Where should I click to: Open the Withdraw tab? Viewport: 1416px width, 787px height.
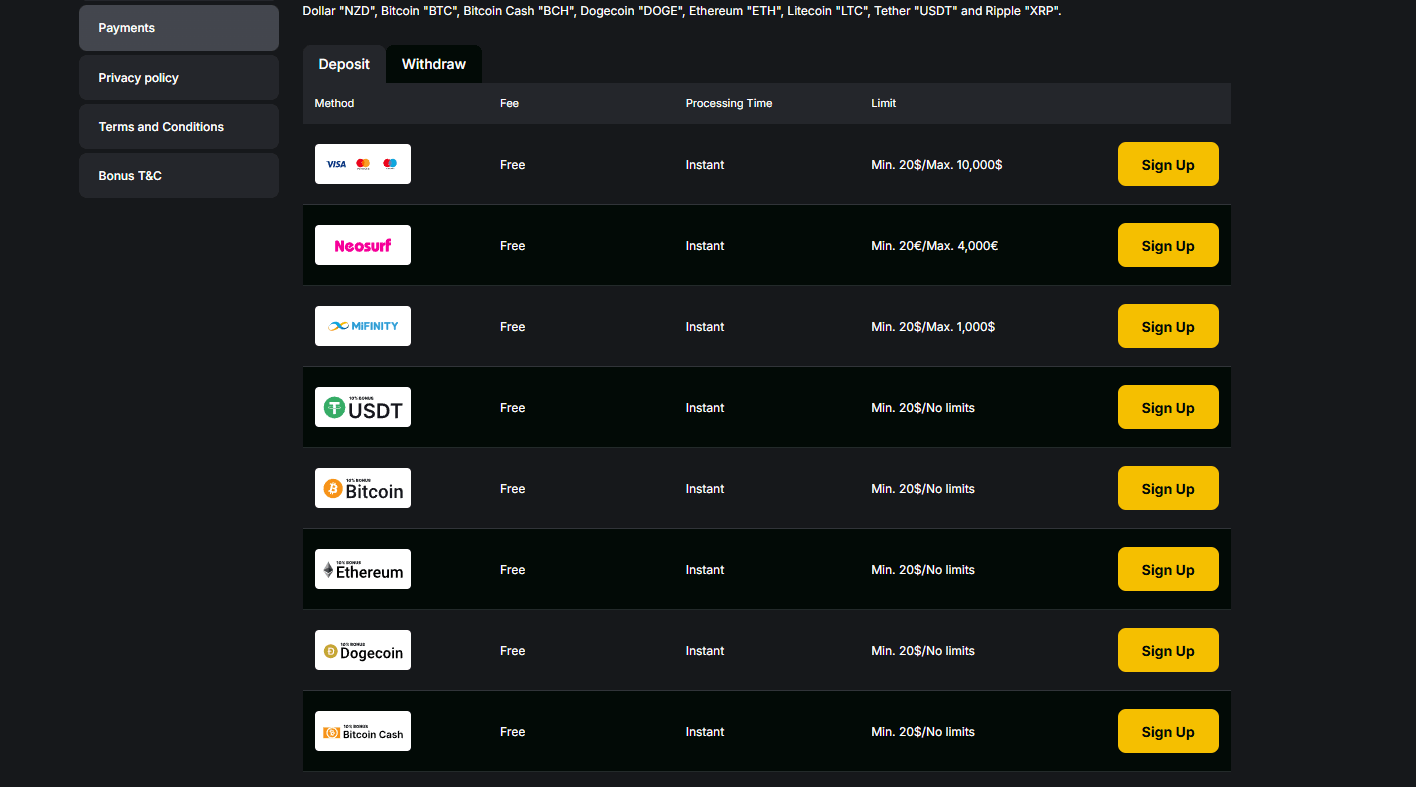[x=434, y=64]
